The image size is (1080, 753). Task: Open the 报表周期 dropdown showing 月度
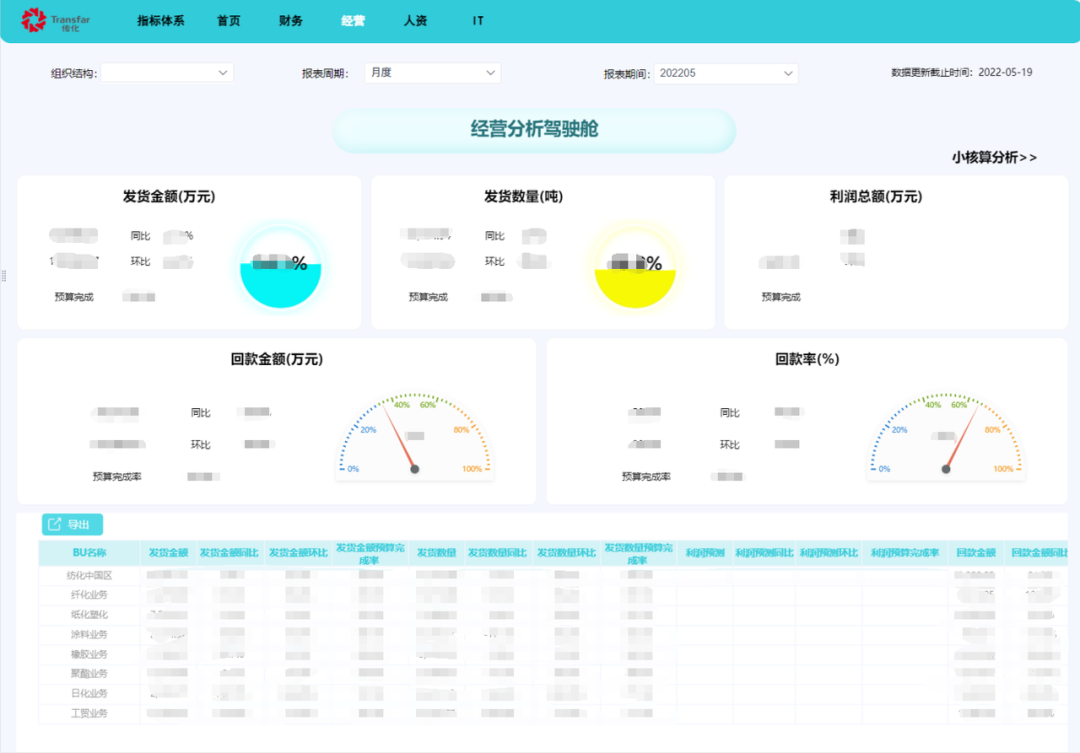click(433, 72)
